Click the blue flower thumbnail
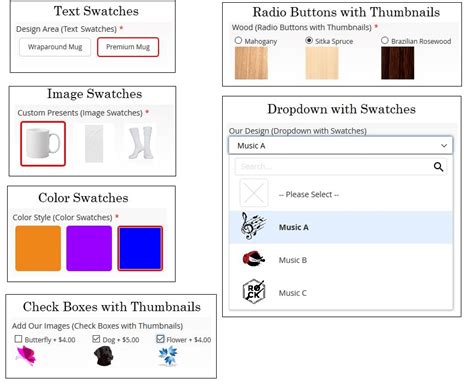Viewport: 474px width, 390px height. (x=168, y=356)
